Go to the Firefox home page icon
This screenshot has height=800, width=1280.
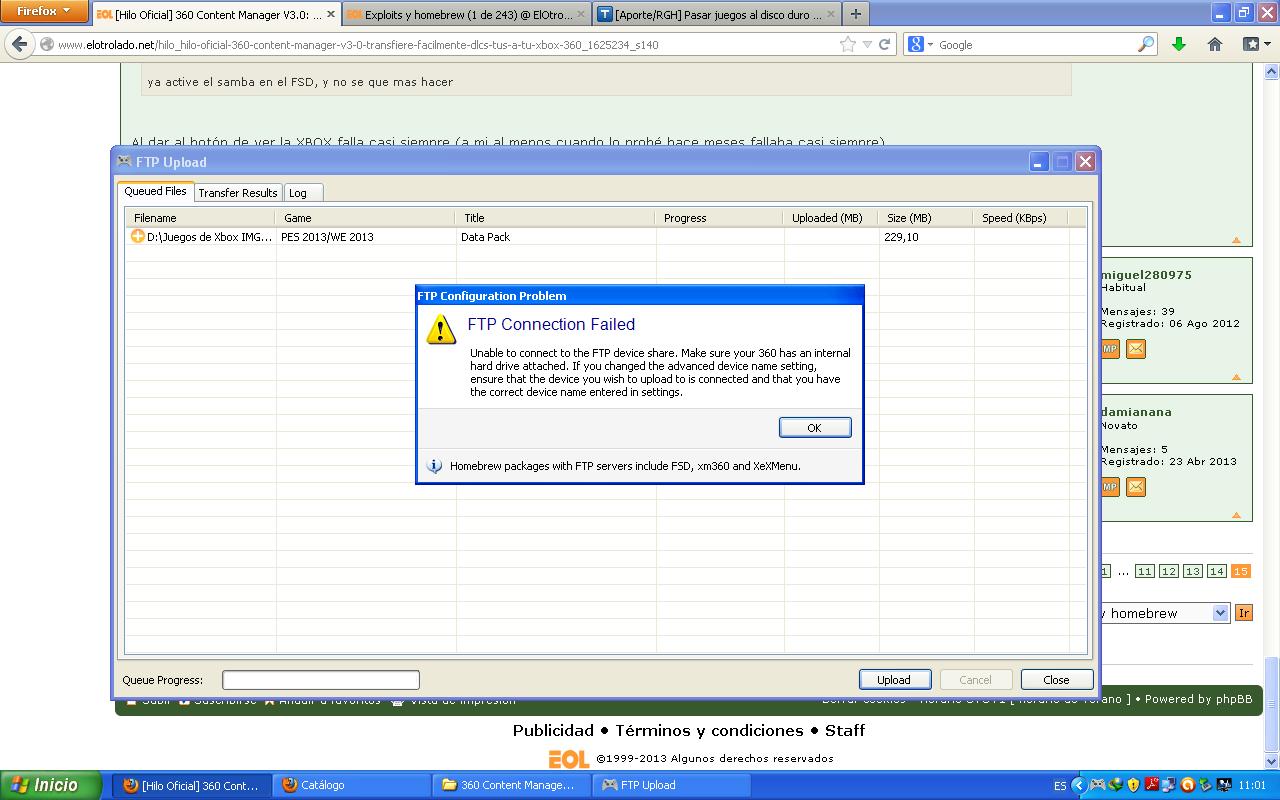1215,45
